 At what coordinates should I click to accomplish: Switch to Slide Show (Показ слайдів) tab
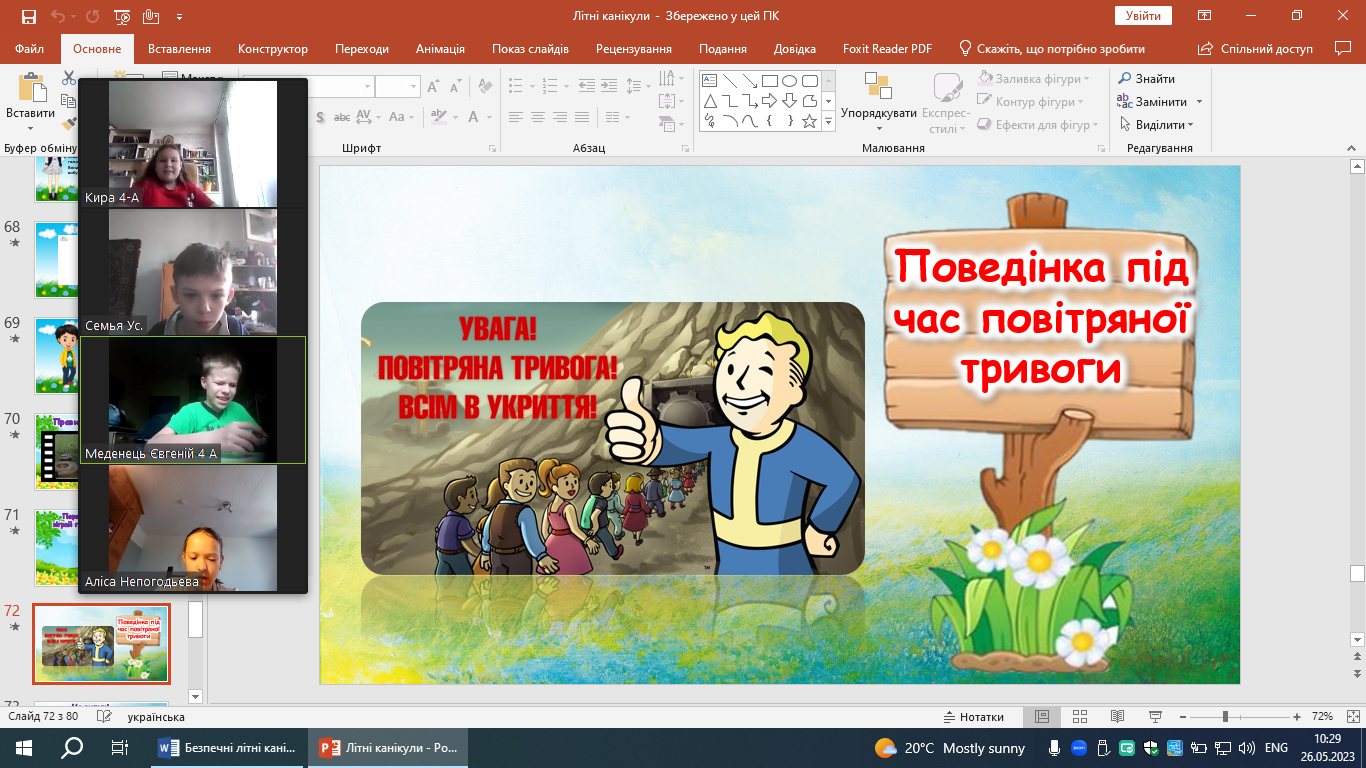tap(530, 49)
